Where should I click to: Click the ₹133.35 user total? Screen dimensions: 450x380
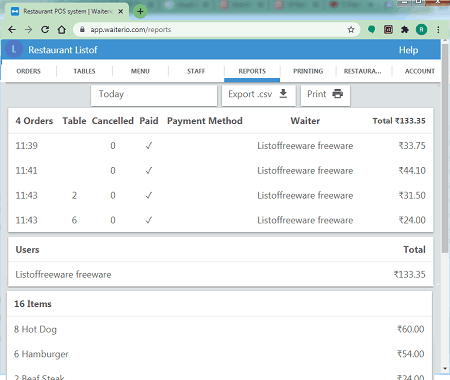coord(410,275)
